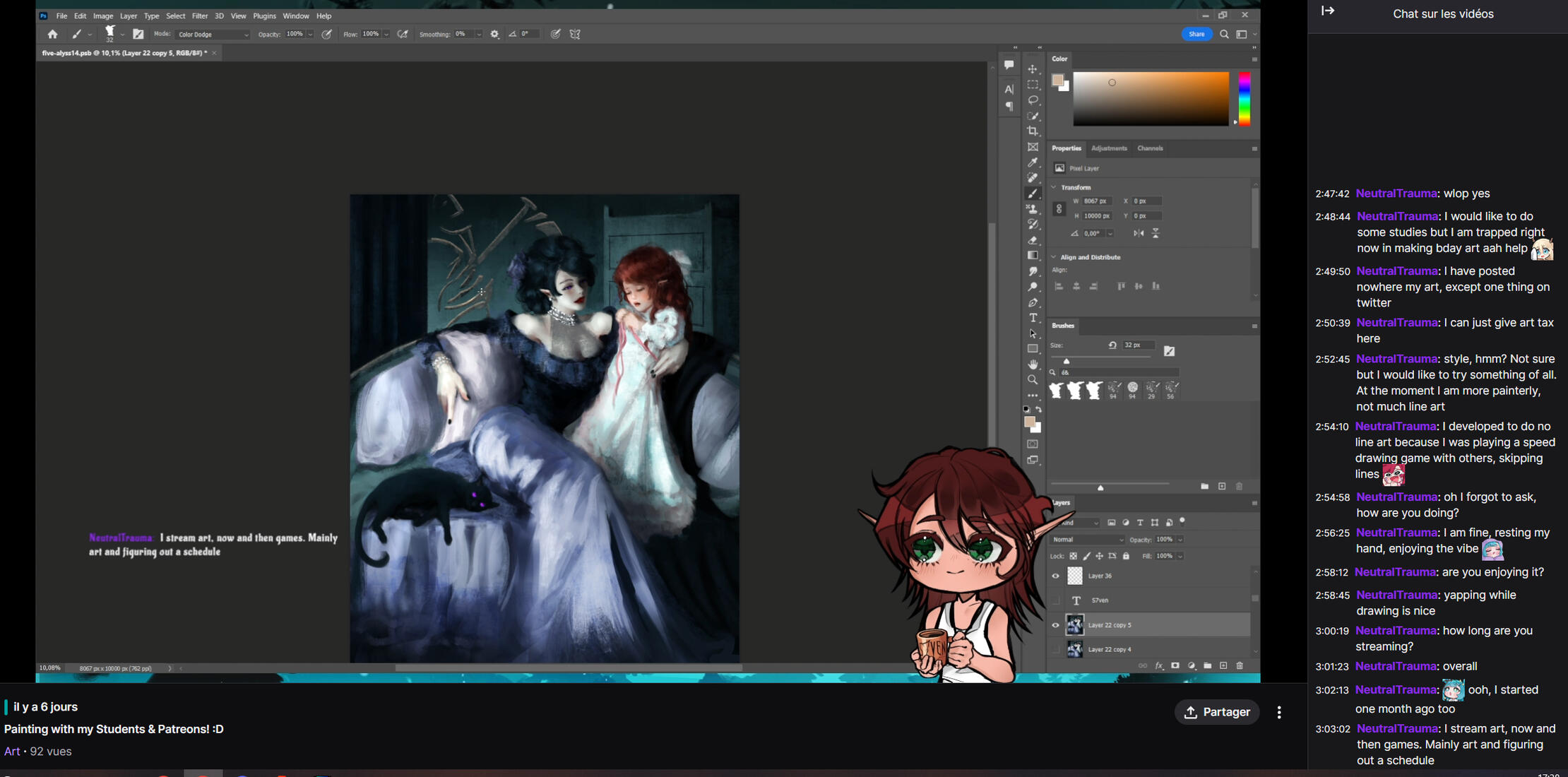Select the Hand tool
This screenshot has width=1568, height=777.
1033,364
